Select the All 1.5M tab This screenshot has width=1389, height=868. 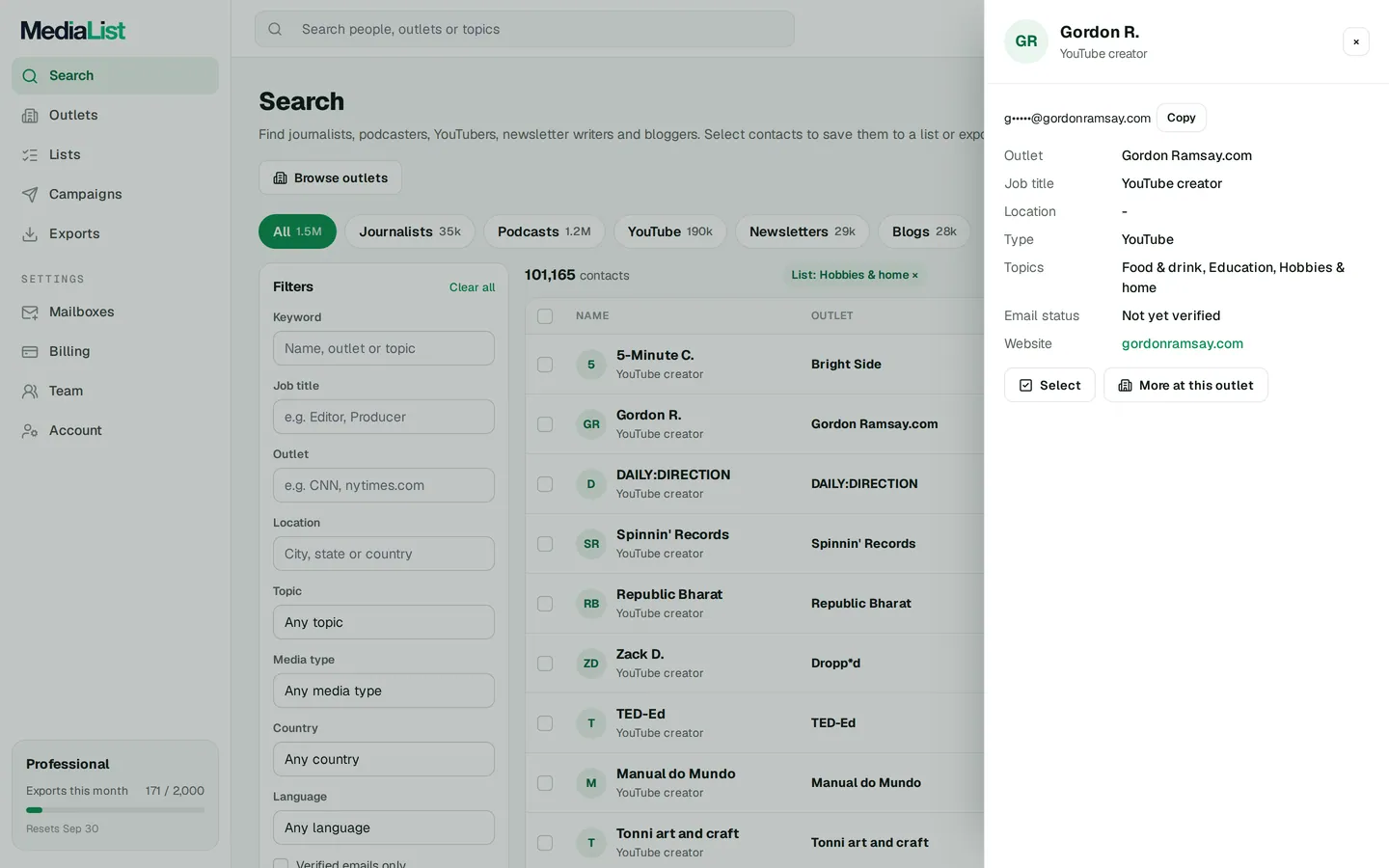[x=297, y=231]
